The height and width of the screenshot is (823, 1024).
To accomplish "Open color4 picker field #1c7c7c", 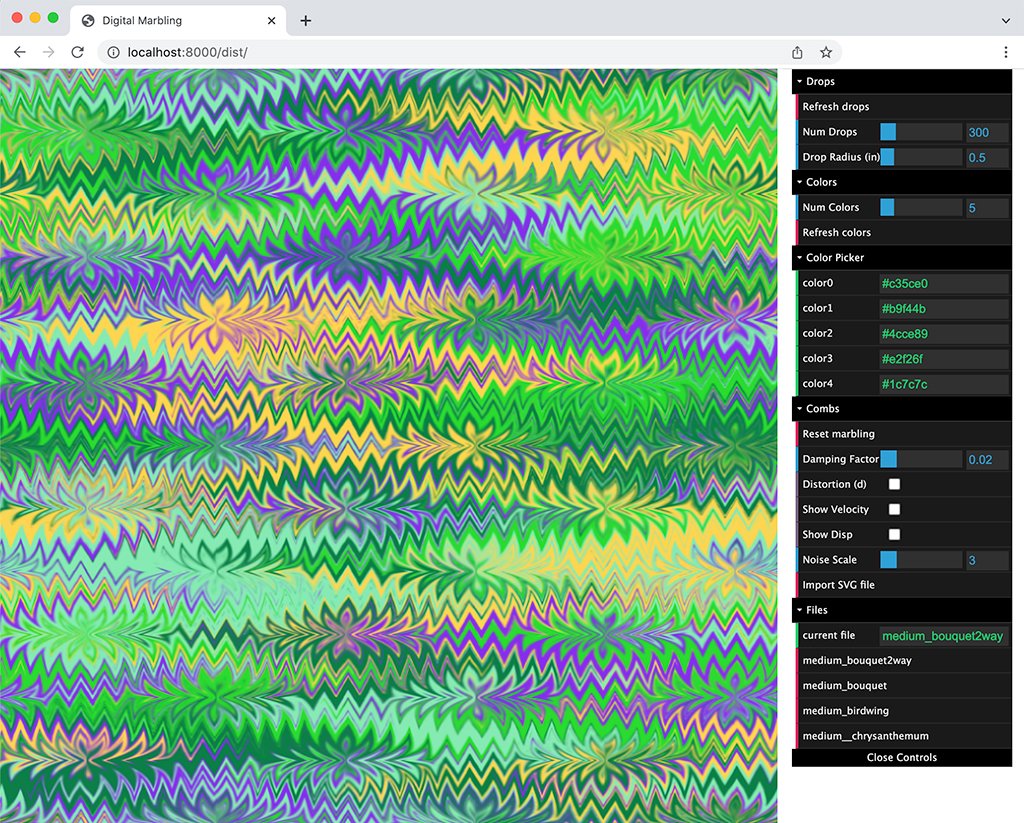I will click(944, 383).
